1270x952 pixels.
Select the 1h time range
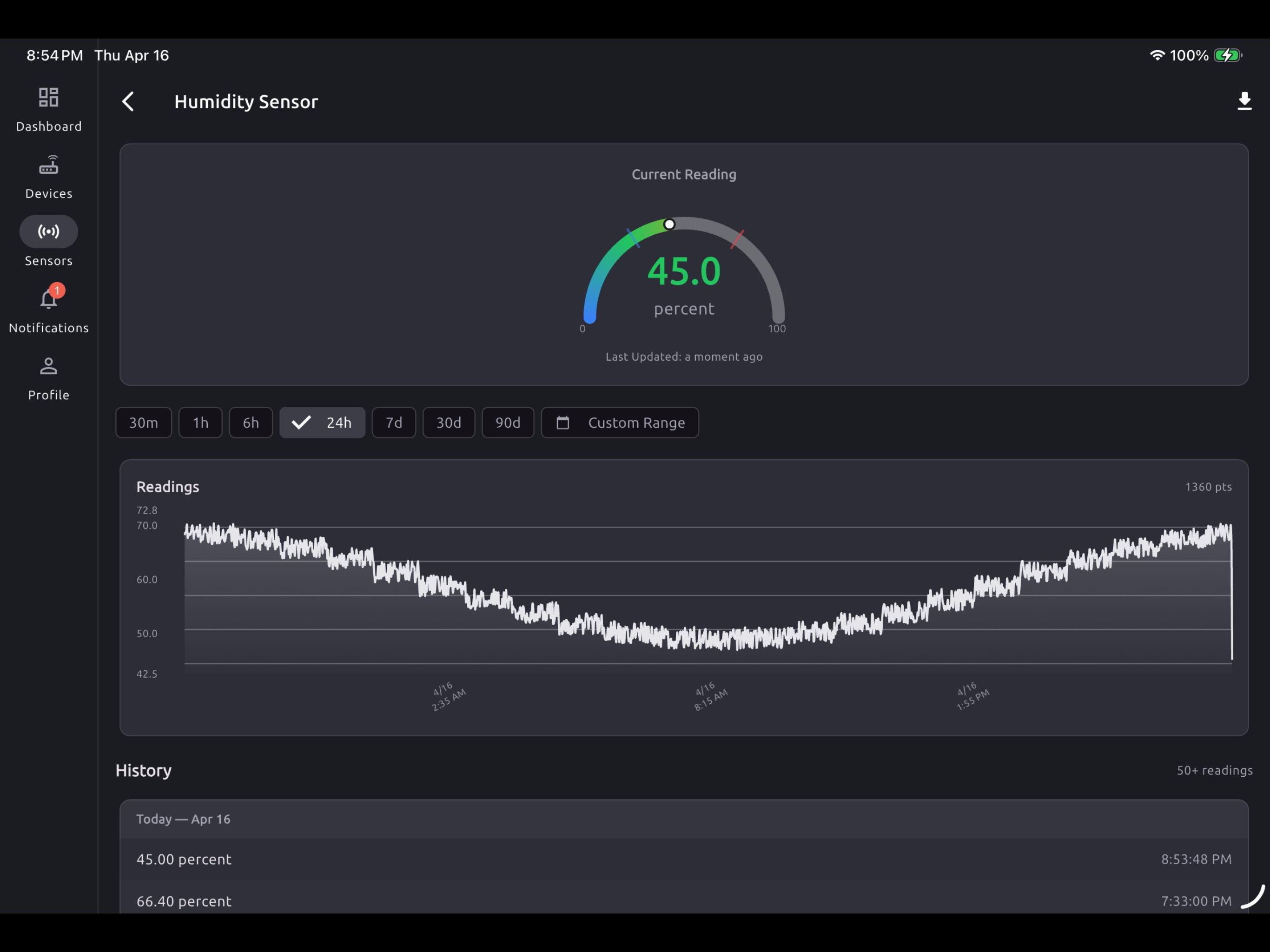[200, 423]
